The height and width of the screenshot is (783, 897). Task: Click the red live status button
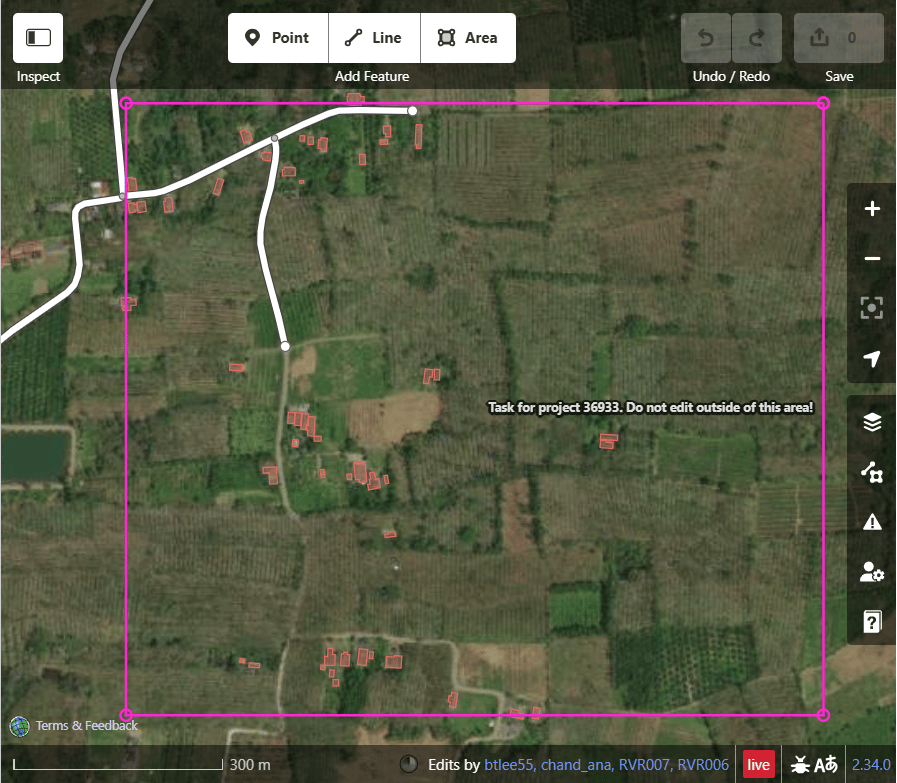[x=759, y=765]
